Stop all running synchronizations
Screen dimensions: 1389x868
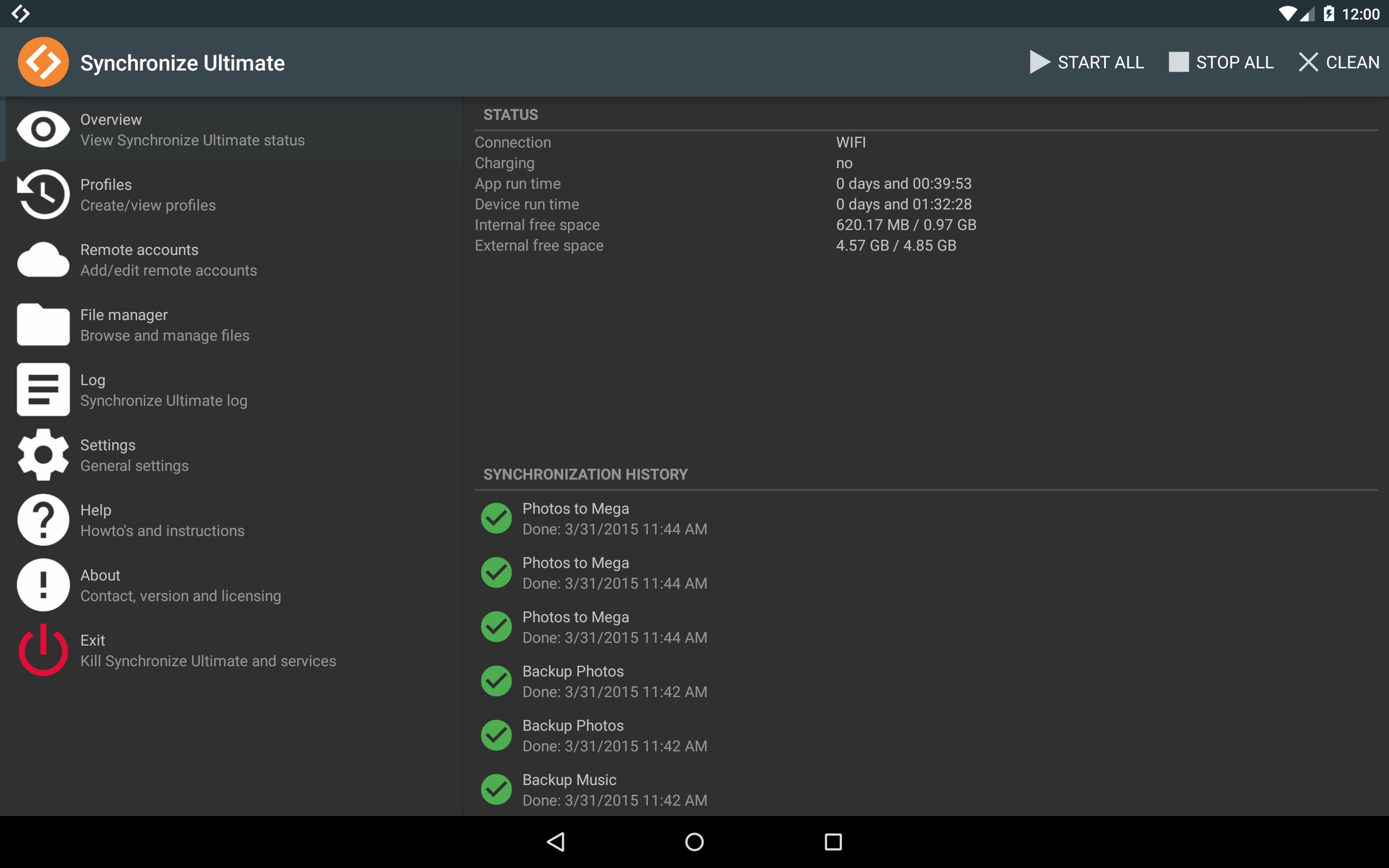[1221, 62]
